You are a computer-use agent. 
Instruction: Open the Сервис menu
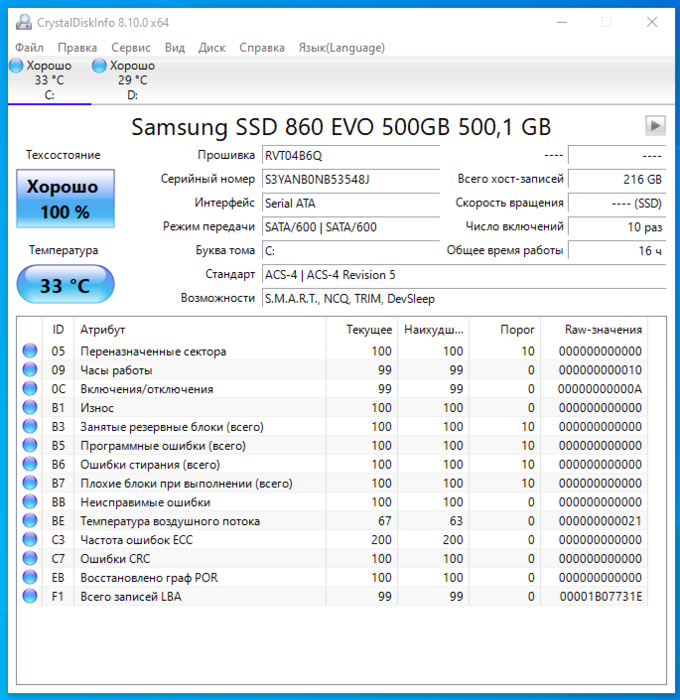[131, 47]
